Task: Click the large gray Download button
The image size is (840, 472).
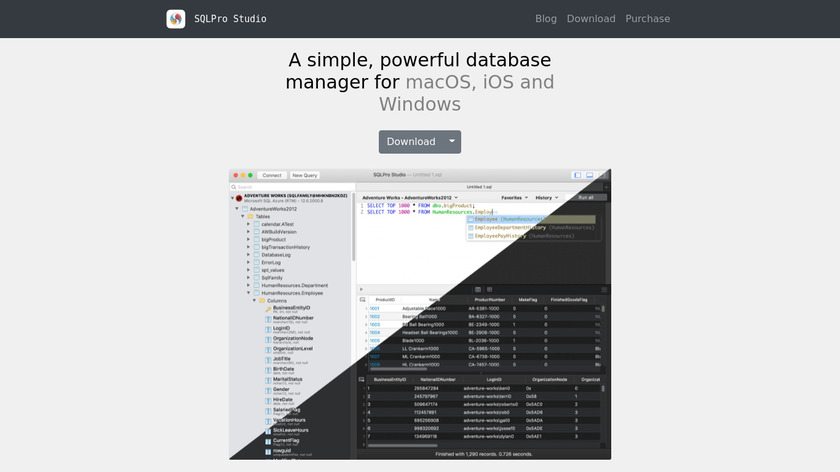Action: [x=411, y=142]
